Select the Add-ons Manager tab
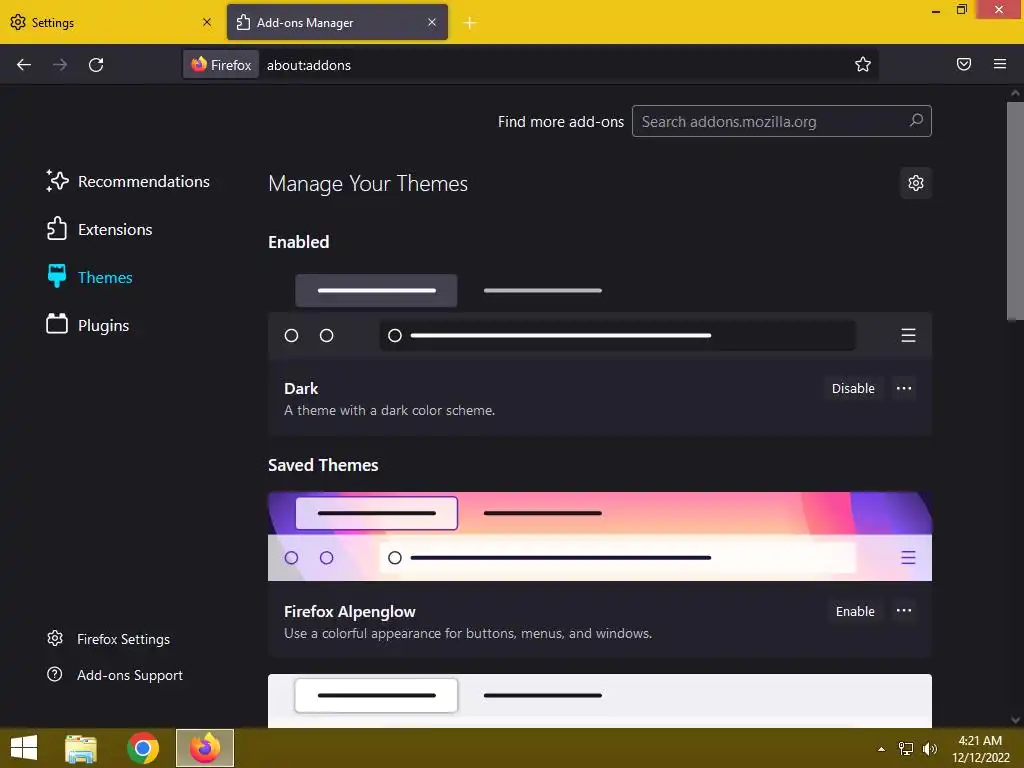Image resolution: width=1024 pixels, height=768 pixels. pos(337,22)
